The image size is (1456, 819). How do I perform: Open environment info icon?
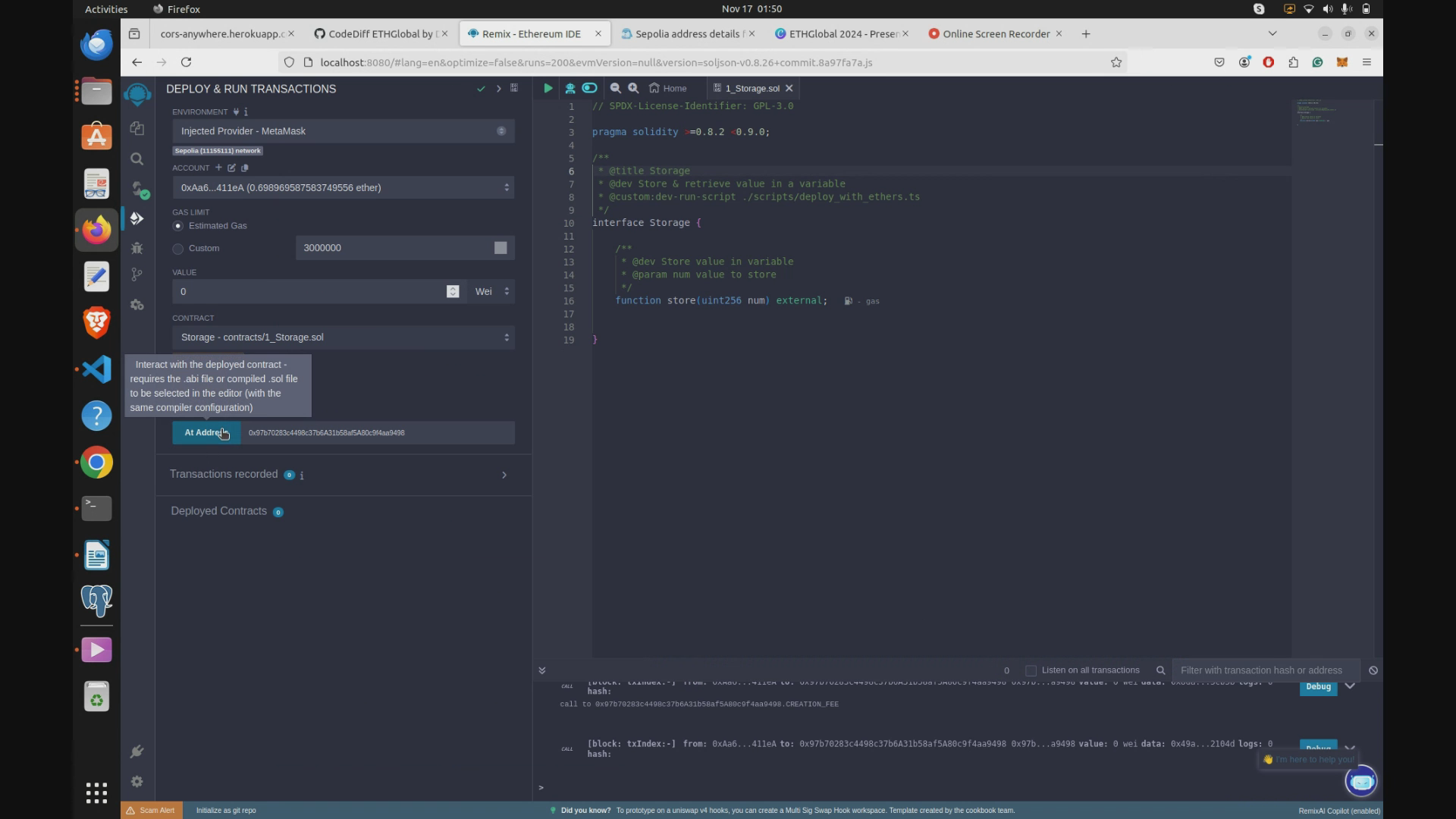coord(246,111)
